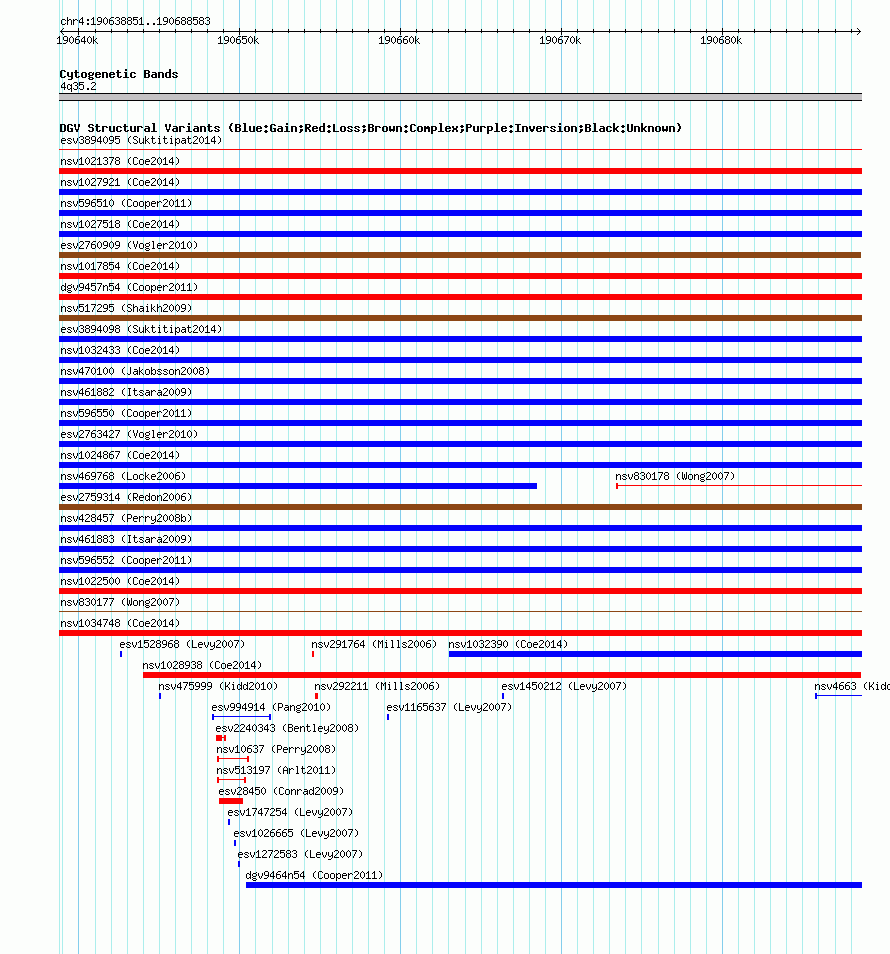Click the nsv469768 (Locke2006) label
The image size is (890, 954).
point(123,476)
